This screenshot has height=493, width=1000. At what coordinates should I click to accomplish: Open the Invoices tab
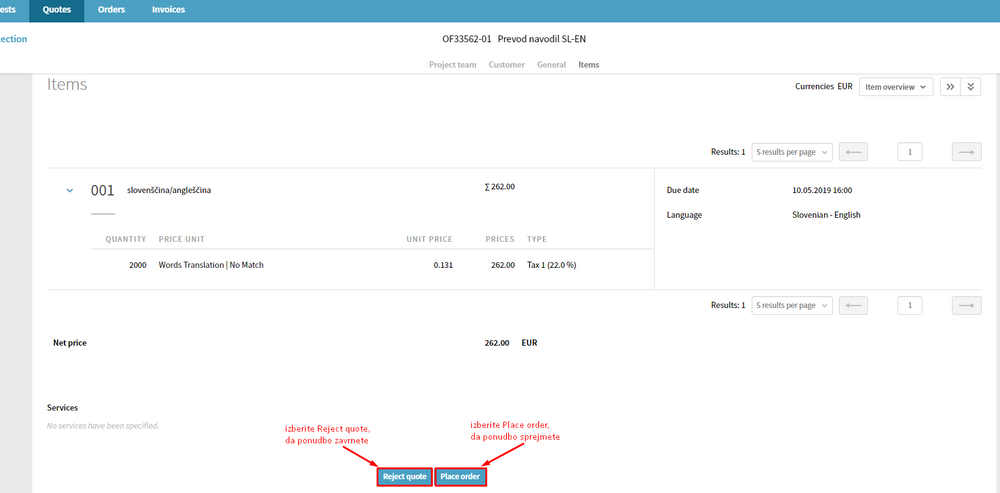point(168,10)
